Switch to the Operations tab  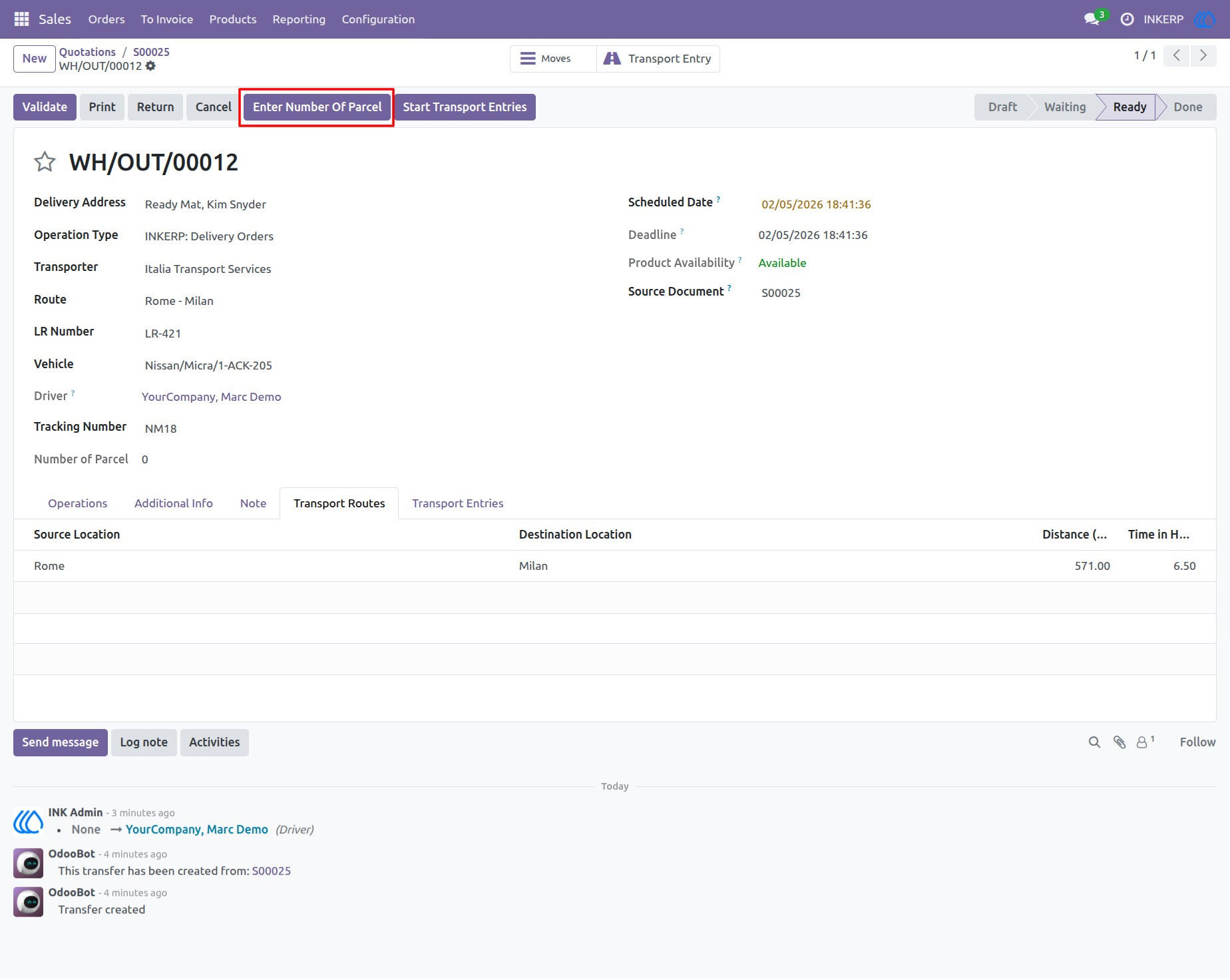pyautogui.click(x=77, y=503)
